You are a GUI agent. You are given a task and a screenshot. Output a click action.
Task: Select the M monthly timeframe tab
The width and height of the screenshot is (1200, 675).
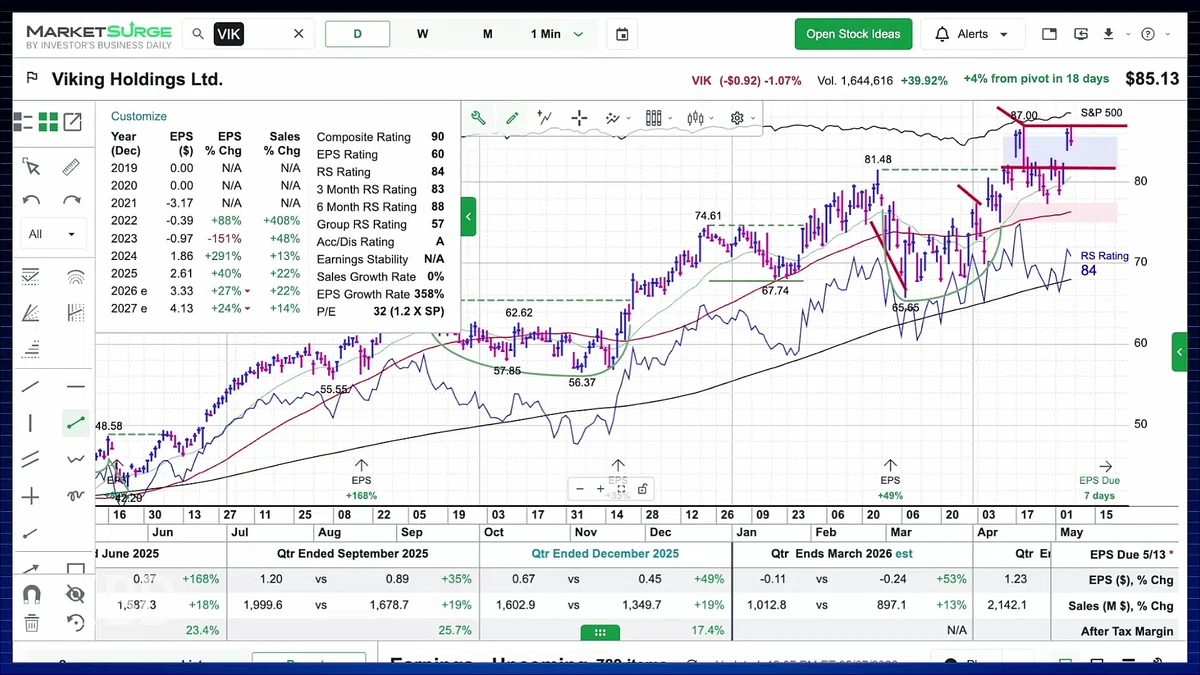tap(488, 34)
